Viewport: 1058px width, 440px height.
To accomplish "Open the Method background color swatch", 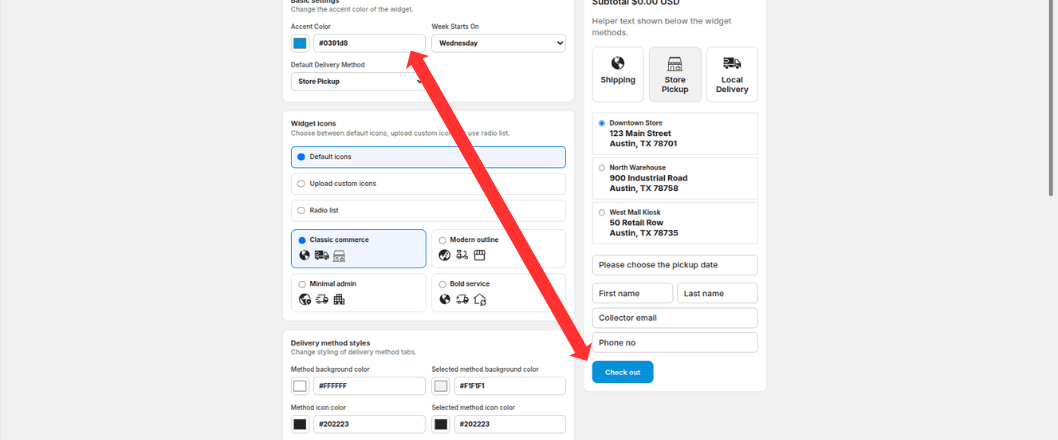I will pyautogui.click(x=300, y=386).
